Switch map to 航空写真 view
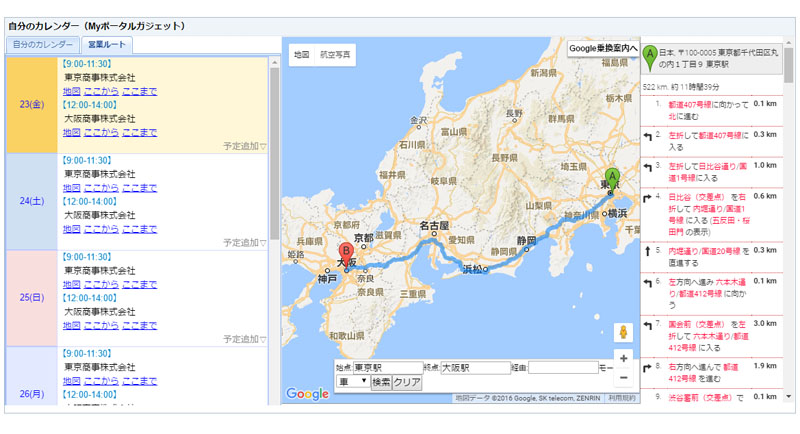The height and width of the screenshot is (434, 800). click(x=335, y=55)
